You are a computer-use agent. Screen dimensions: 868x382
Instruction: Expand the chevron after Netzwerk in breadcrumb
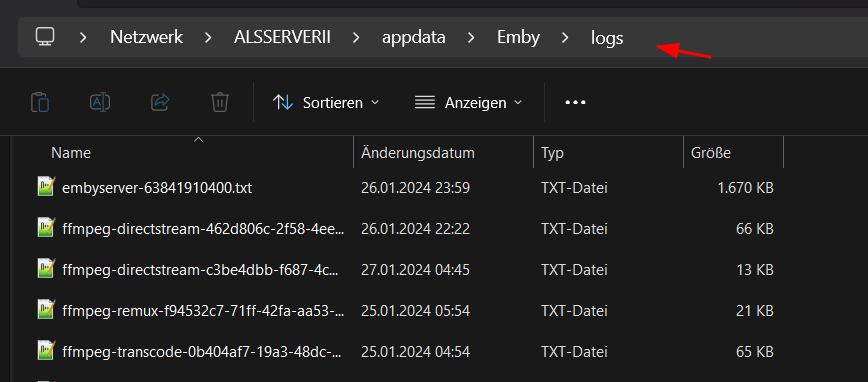(x=208, y=38)
